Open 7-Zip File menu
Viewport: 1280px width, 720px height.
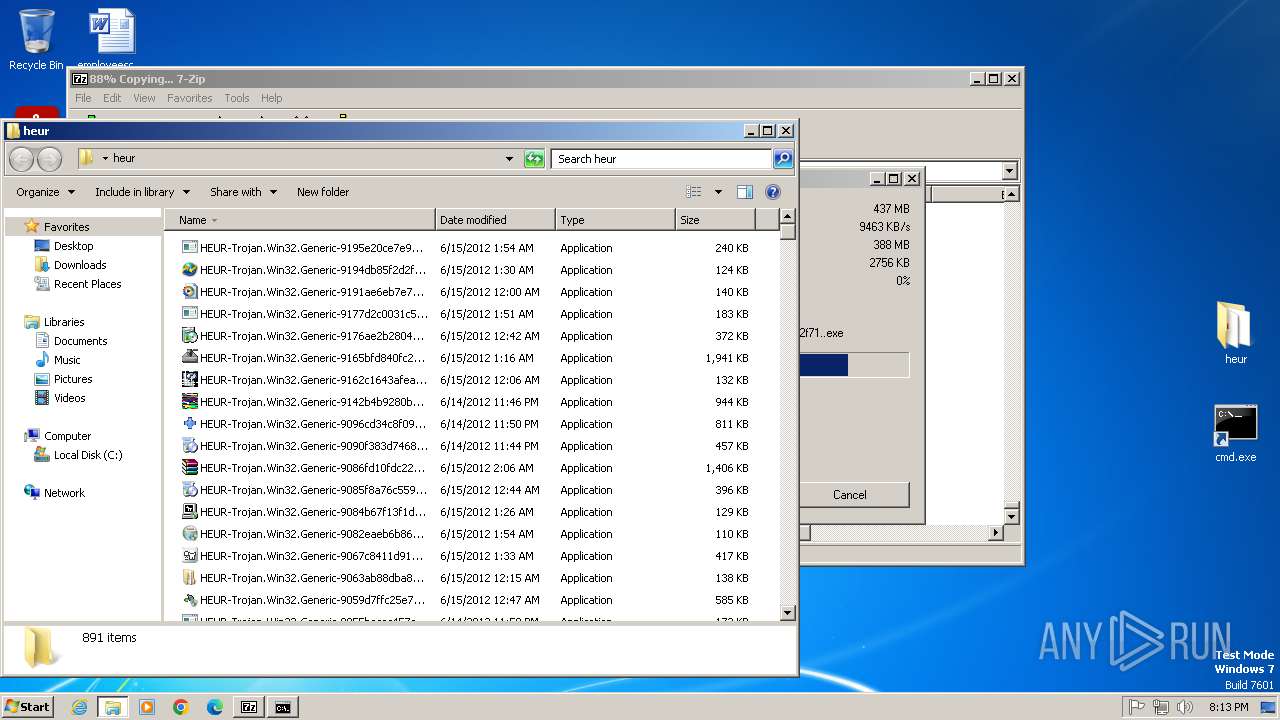point(83,98)
